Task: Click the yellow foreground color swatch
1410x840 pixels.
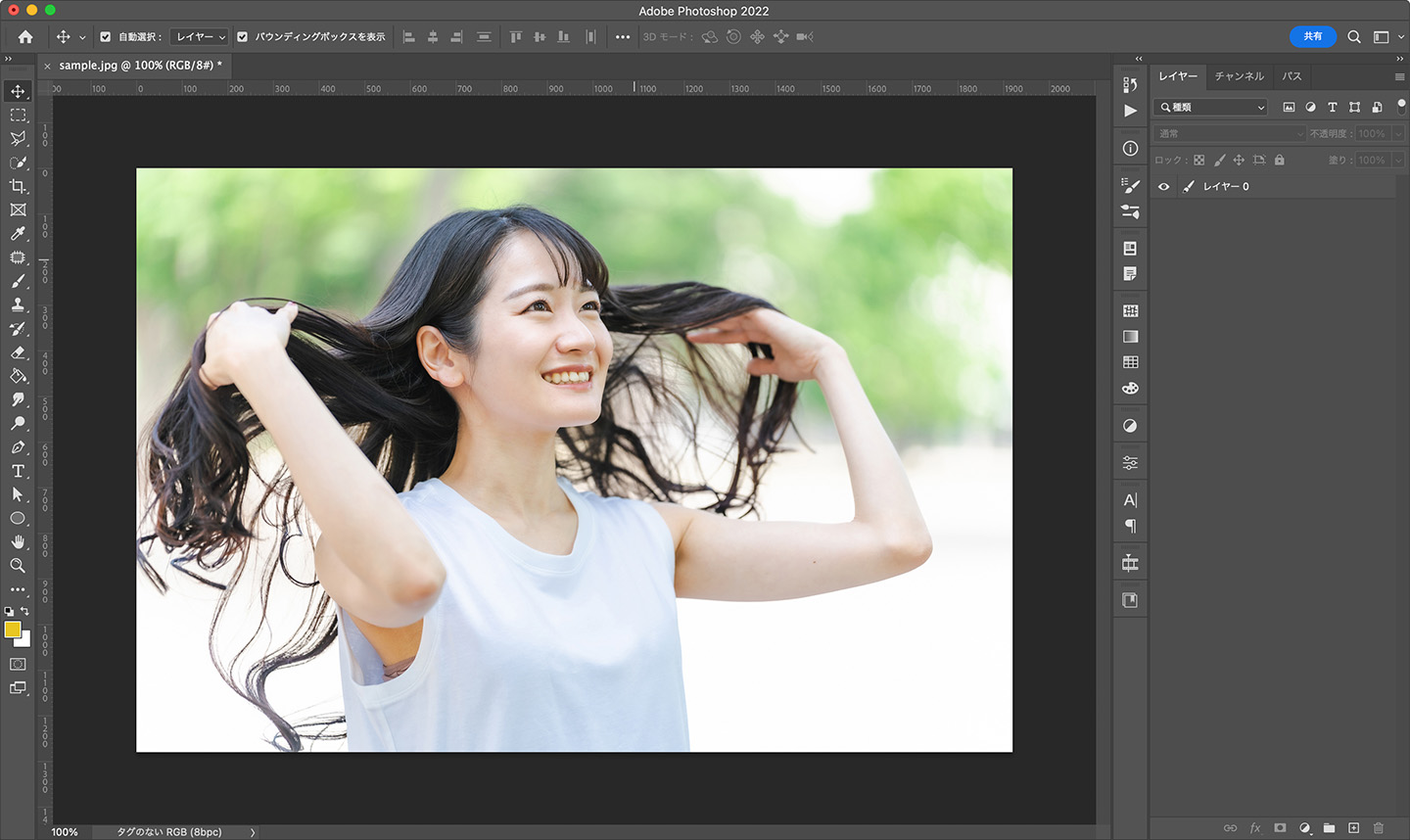Action: point(13,631)
